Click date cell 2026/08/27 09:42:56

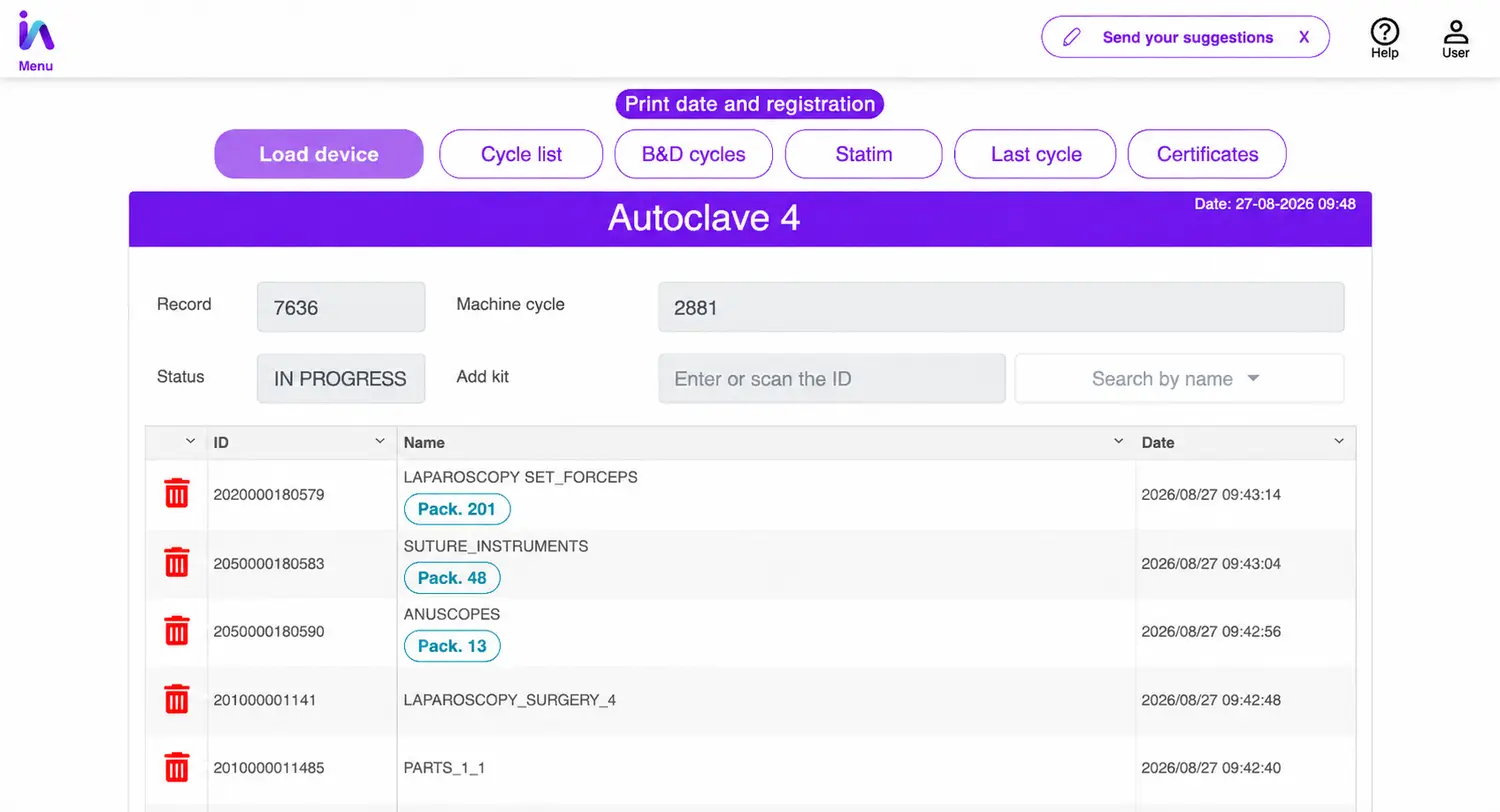[1211, 632]
